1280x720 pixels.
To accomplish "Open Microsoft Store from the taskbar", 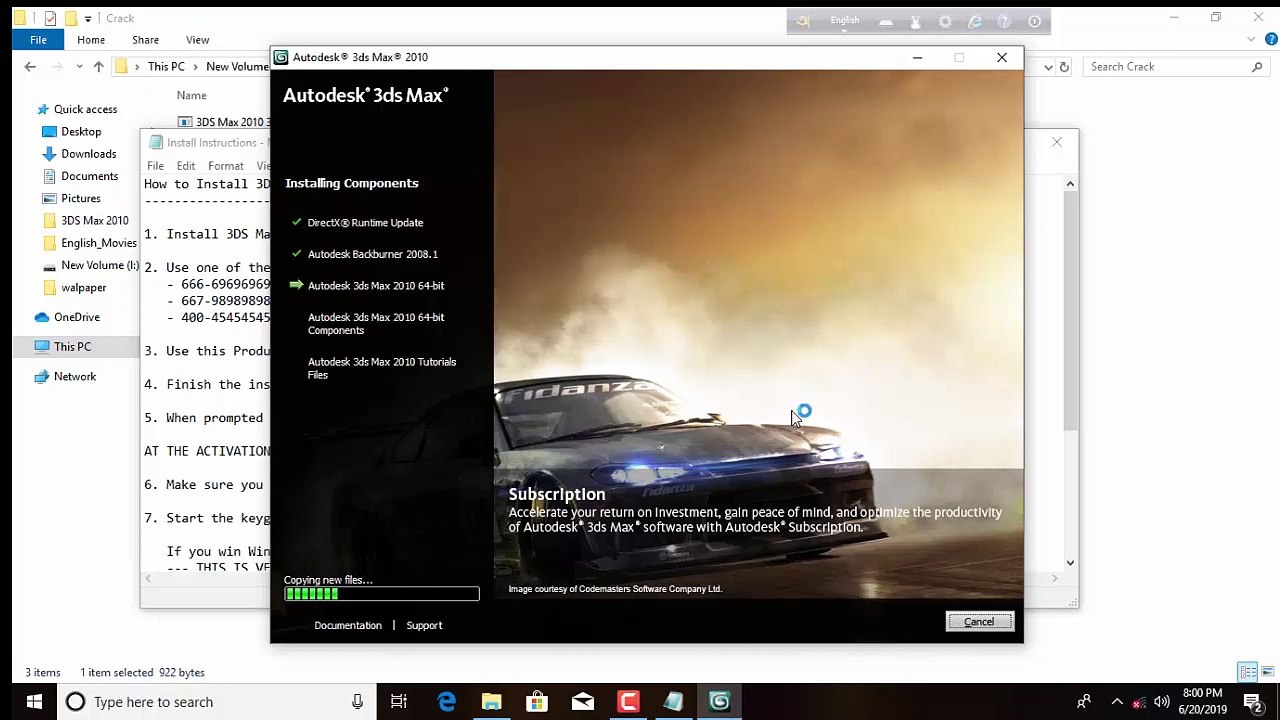I will coord(537,702).
